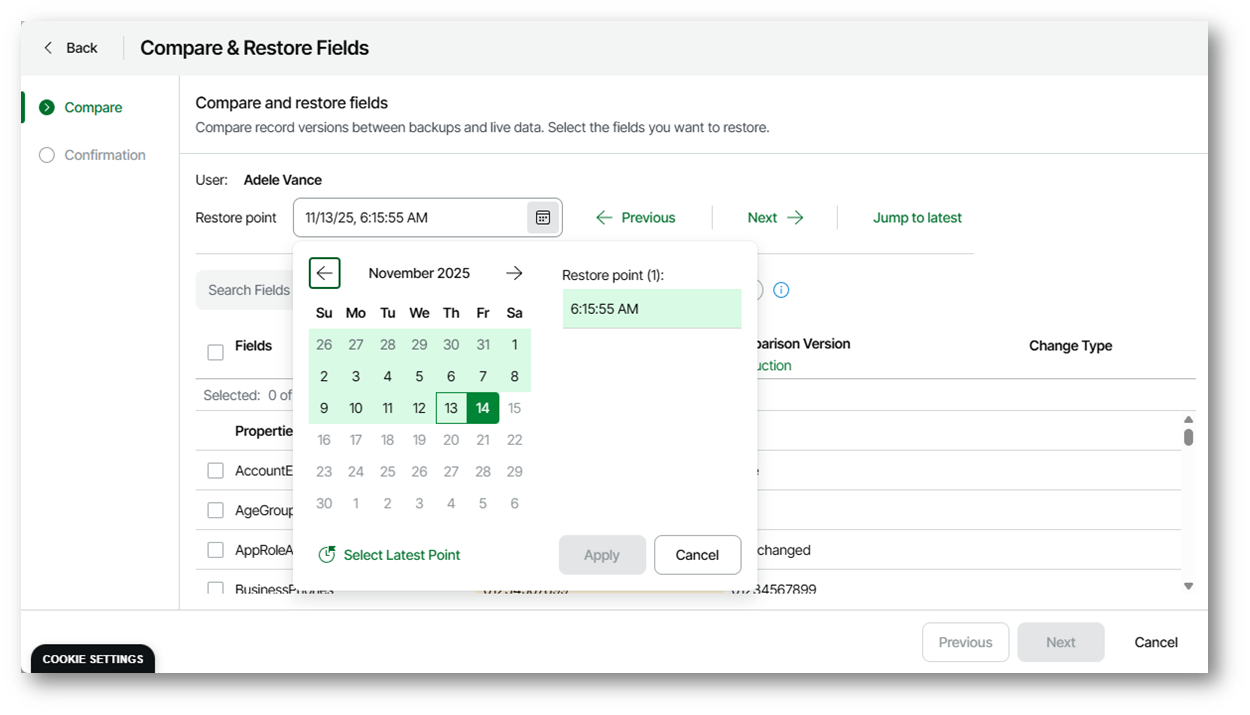This screenshot has height=715, width=1250.
Task: Go to next month in calendar
Action: click(x=514, y=273)
